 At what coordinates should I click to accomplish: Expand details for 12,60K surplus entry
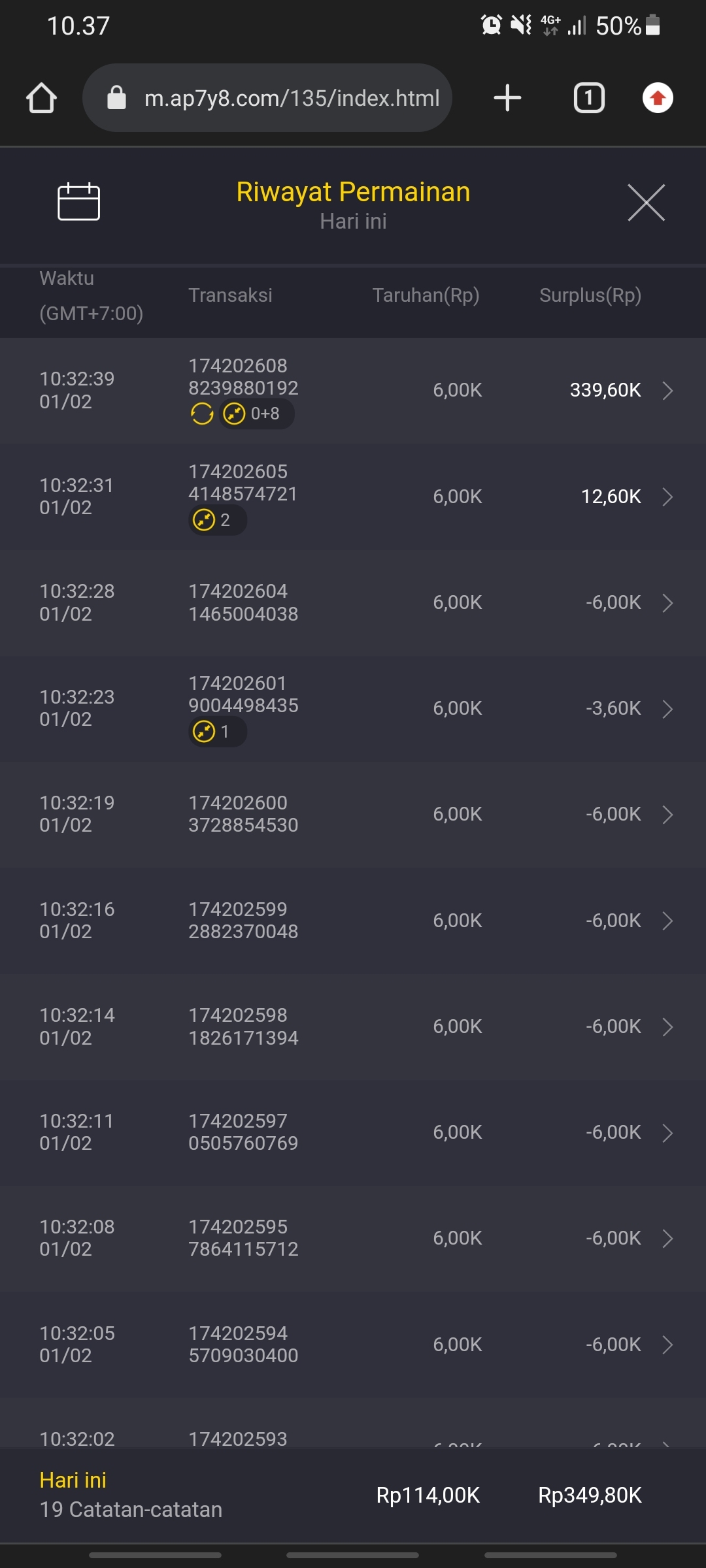pyautogui.click(x=667, y=497)
